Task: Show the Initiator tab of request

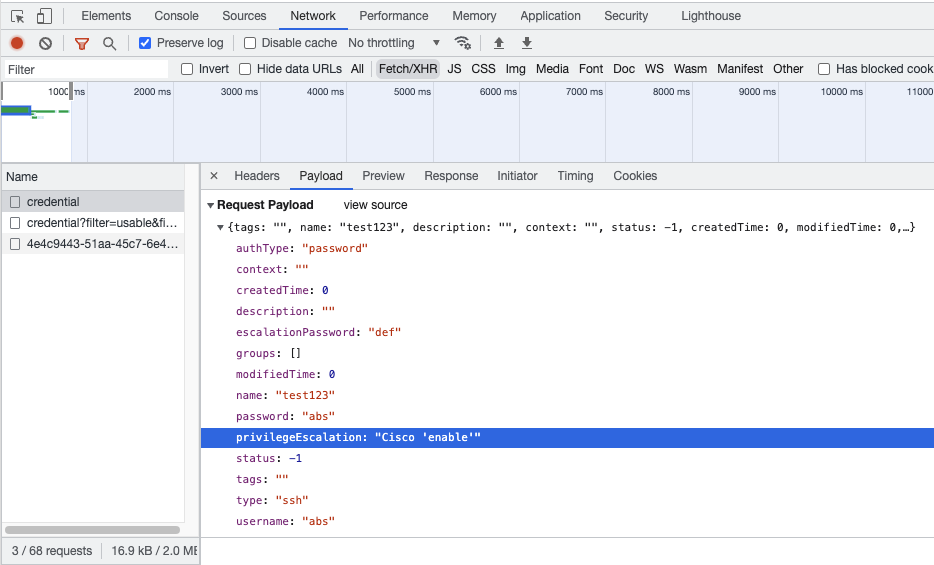Action: click(x=517, y=176)
